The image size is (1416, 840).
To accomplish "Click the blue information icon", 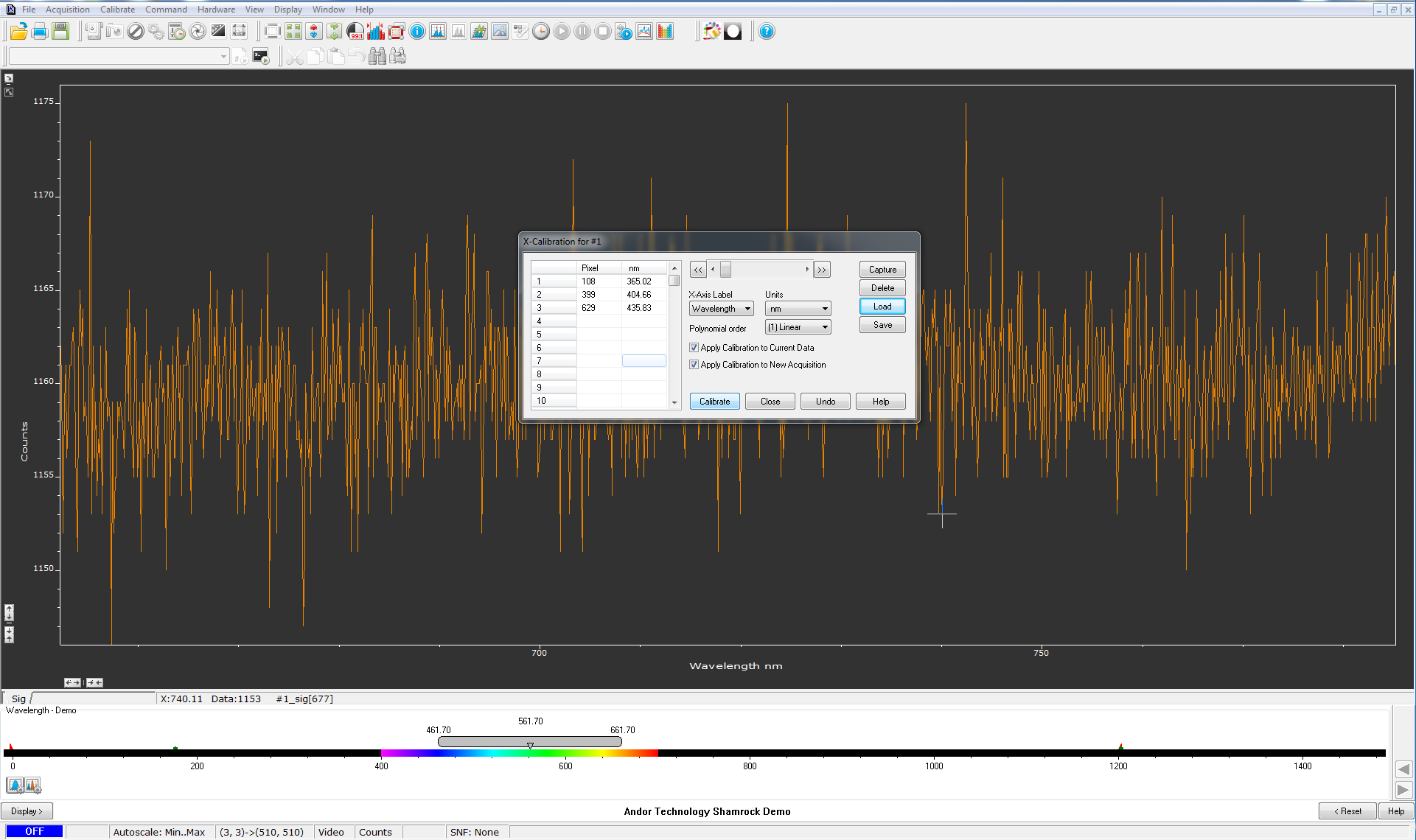I will [417, 32].
